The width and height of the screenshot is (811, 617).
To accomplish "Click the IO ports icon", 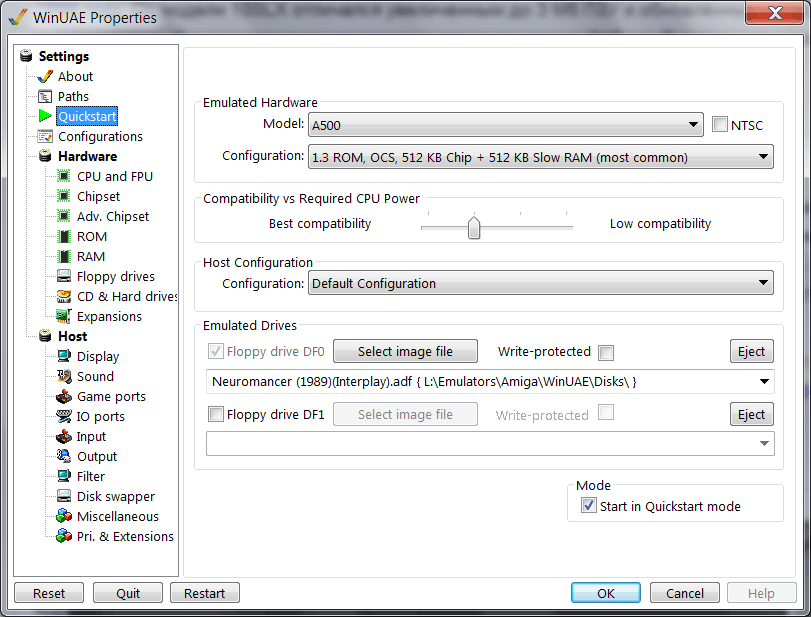I will pos(64,416).
